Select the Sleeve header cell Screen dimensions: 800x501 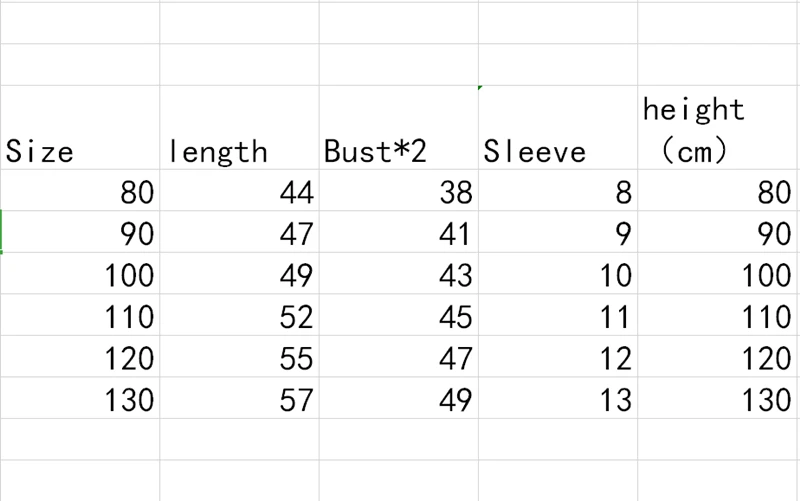pyautogui.click(x=558, y=127)
